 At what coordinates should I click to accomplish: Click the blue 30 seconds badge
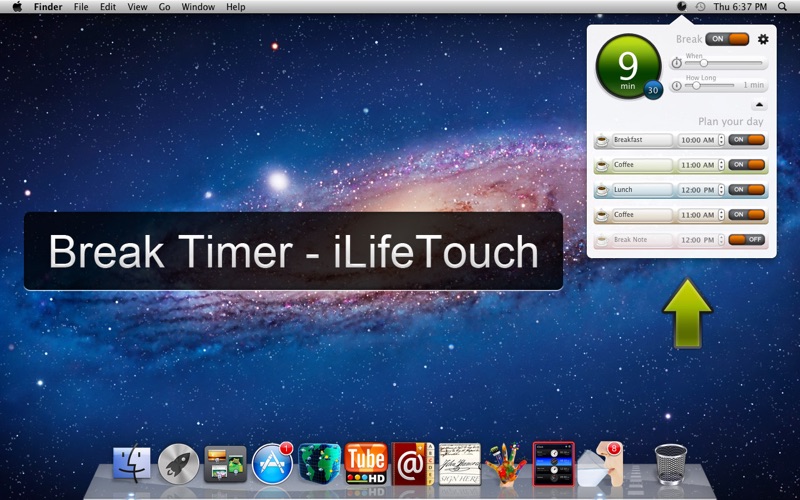(653, 90)
